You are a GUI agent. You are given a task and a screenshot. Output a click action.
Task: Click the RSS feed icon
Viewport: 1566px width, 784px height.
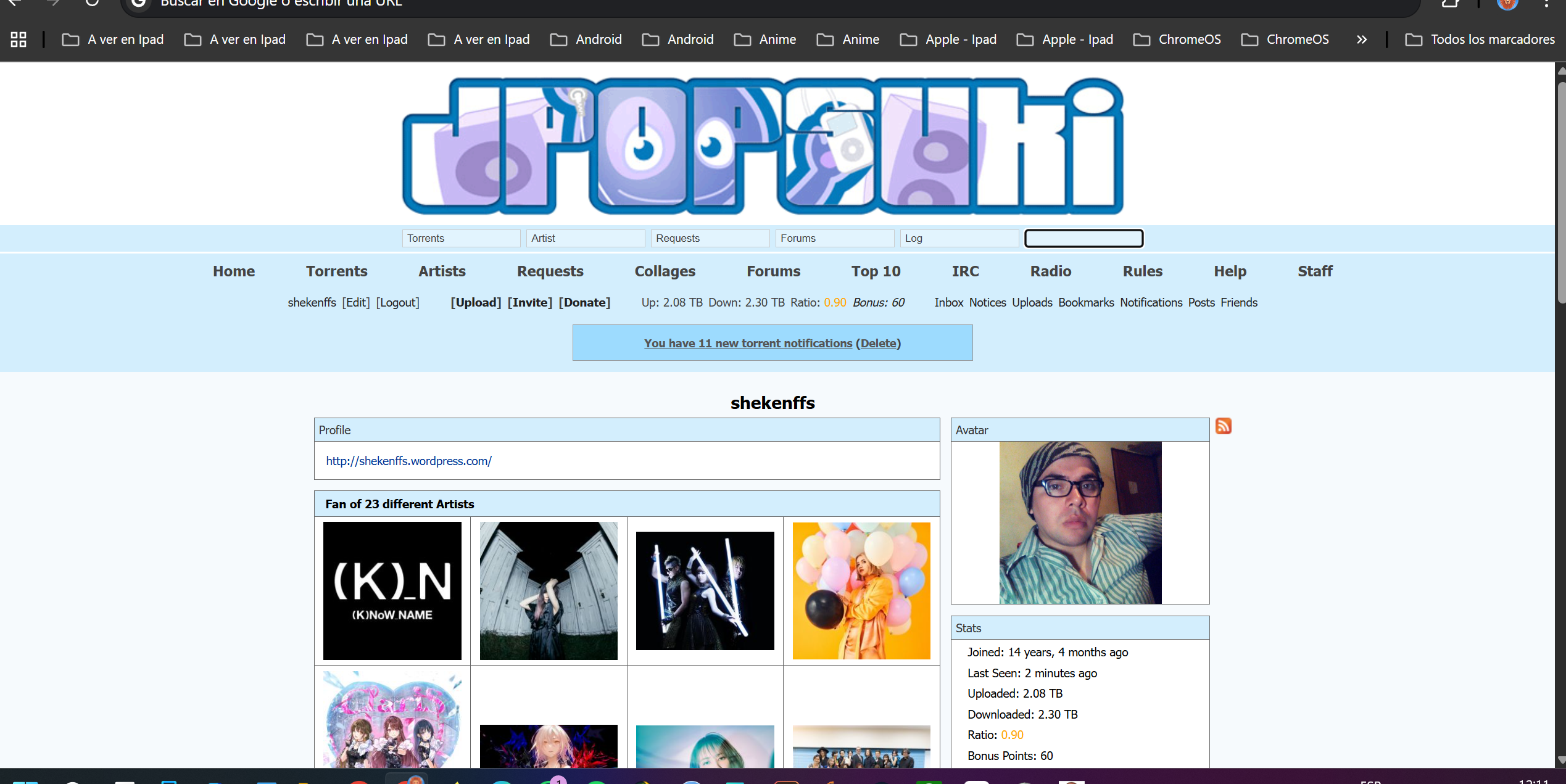(1223, 426)
